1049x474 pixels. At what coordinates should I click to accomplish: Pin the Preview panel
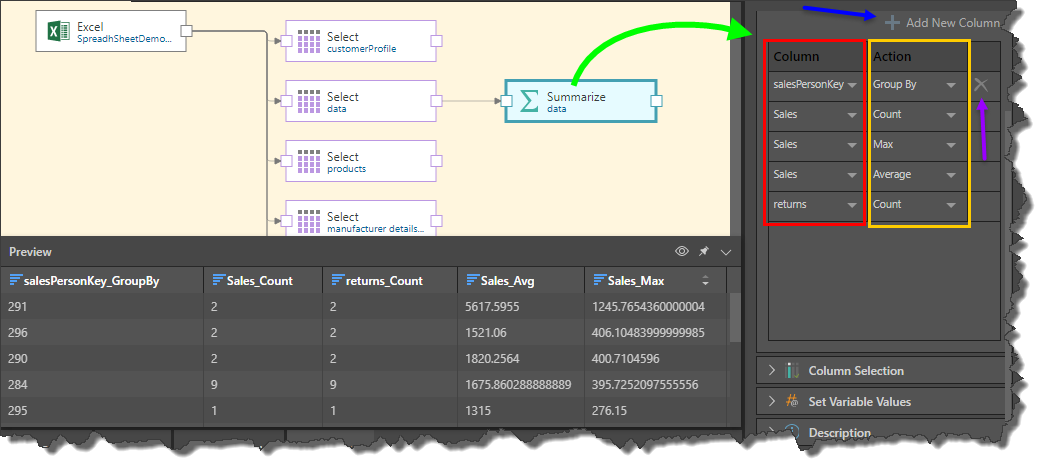click(704, 252)
